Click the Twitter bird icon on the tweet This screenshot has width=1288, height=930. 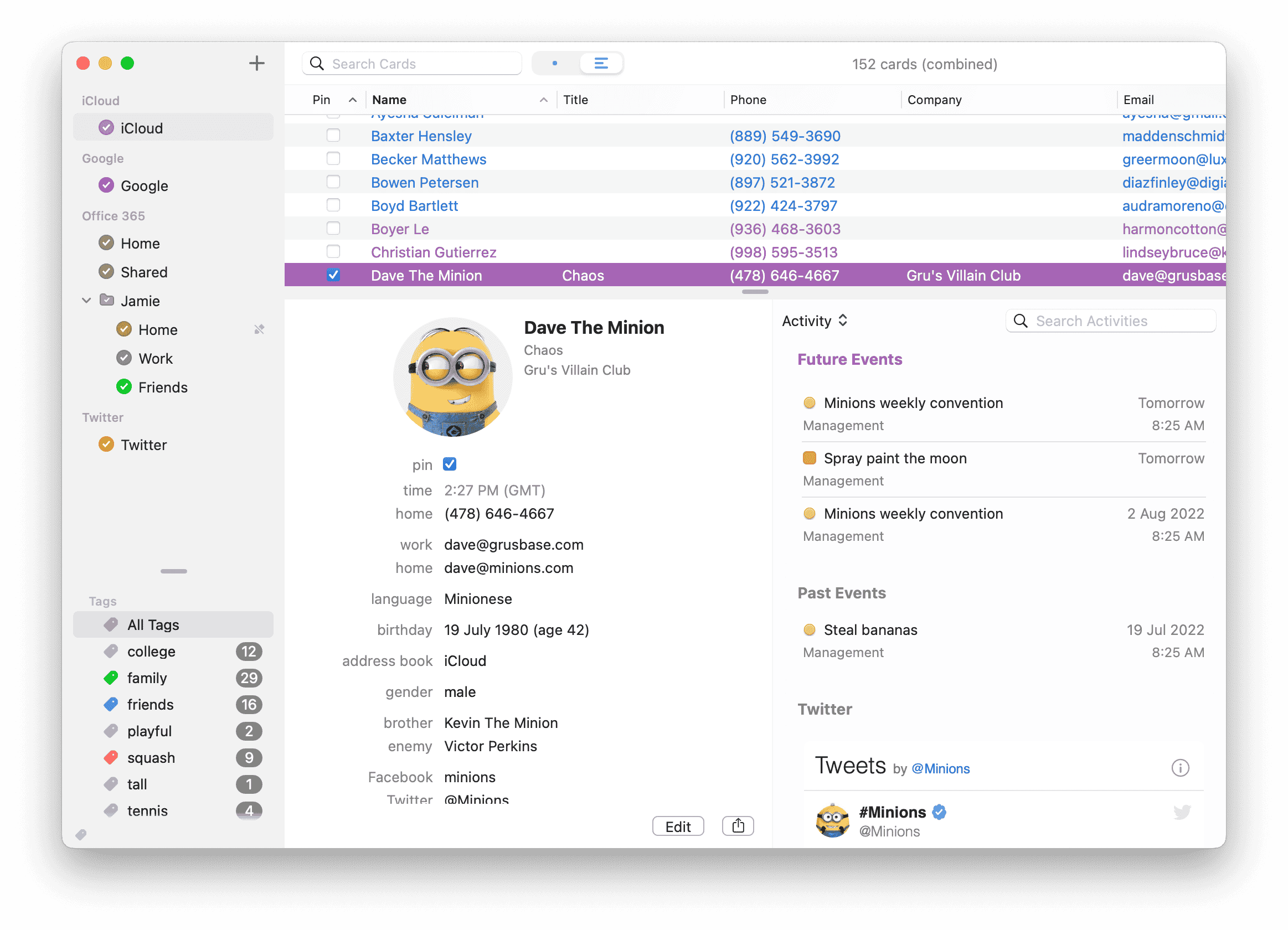(1182, 812)
